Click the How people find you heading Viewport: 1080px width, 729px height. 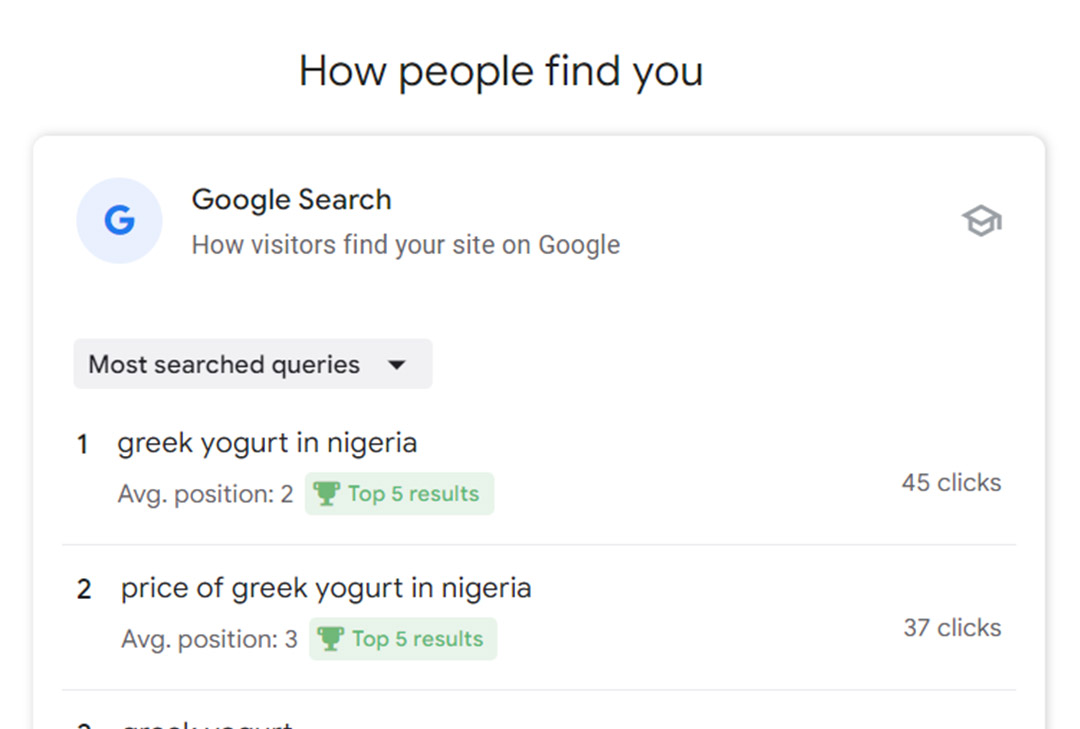point(501,72)
